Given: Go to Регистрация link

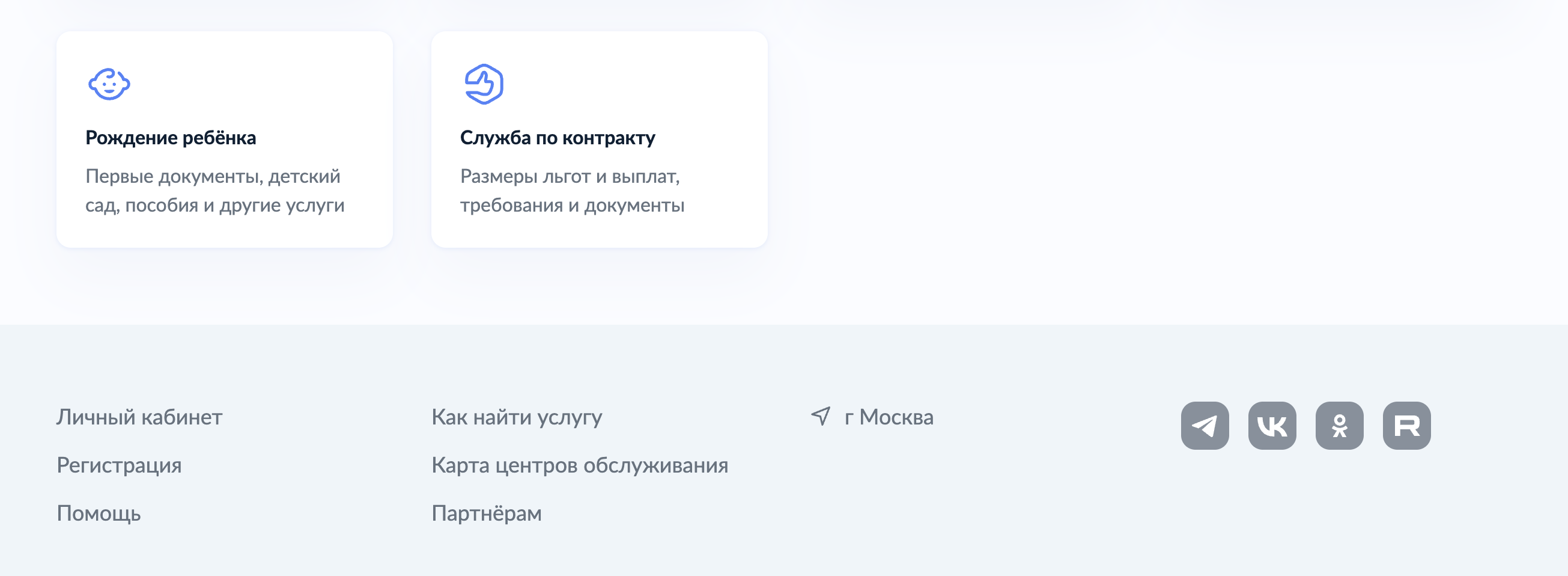Looking at the screenshot, I should click(x=120, y=465).
